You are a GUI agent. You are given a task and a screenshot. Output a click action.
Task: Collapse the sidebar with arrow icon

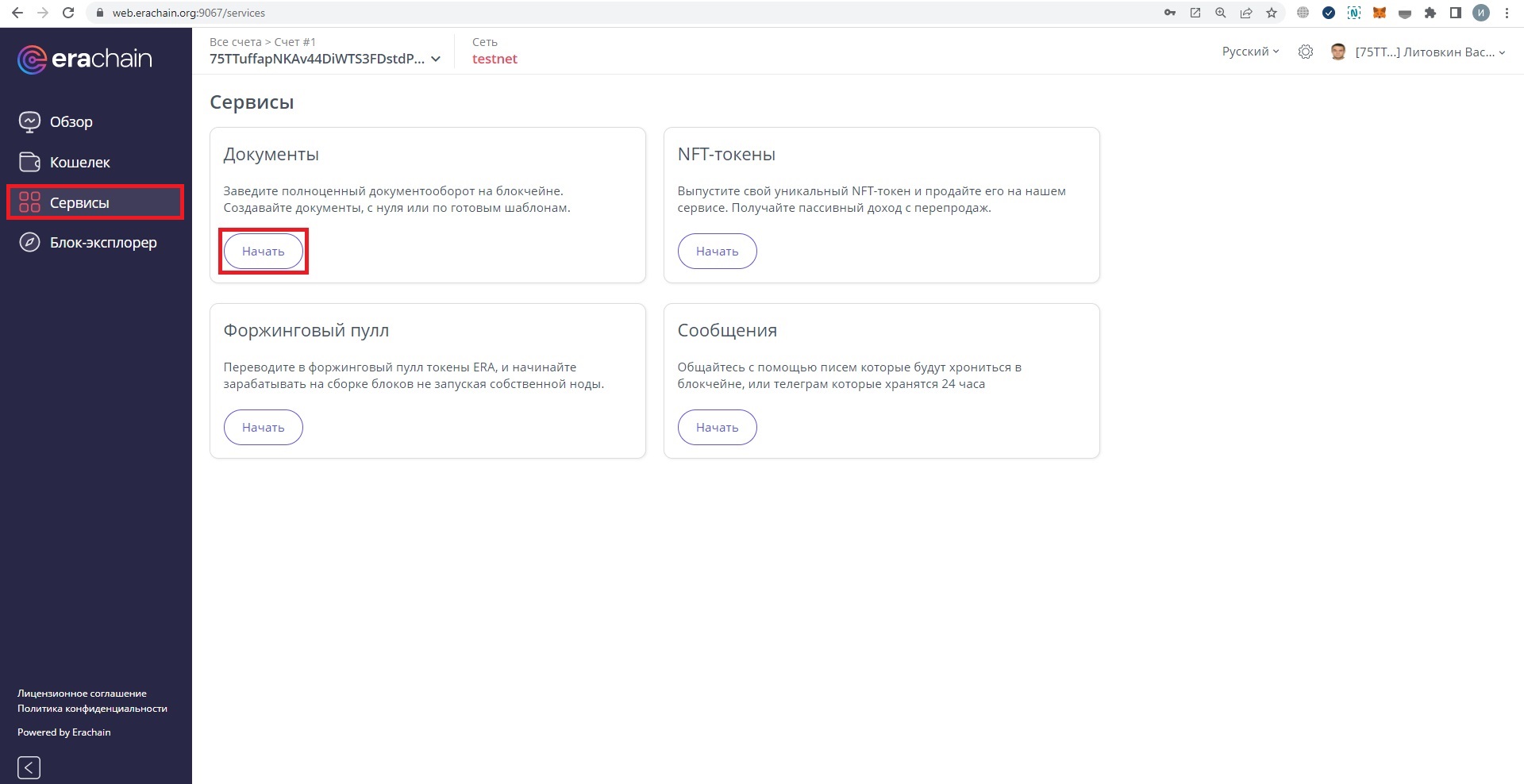click(29, 767)
